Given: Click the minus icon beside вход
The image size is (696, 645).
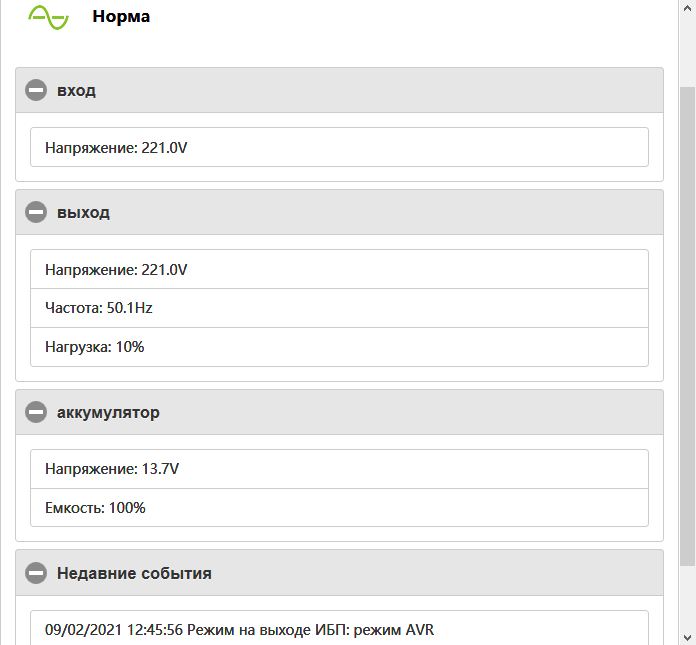Looking at the screenshot, I should tap(37, 91).
